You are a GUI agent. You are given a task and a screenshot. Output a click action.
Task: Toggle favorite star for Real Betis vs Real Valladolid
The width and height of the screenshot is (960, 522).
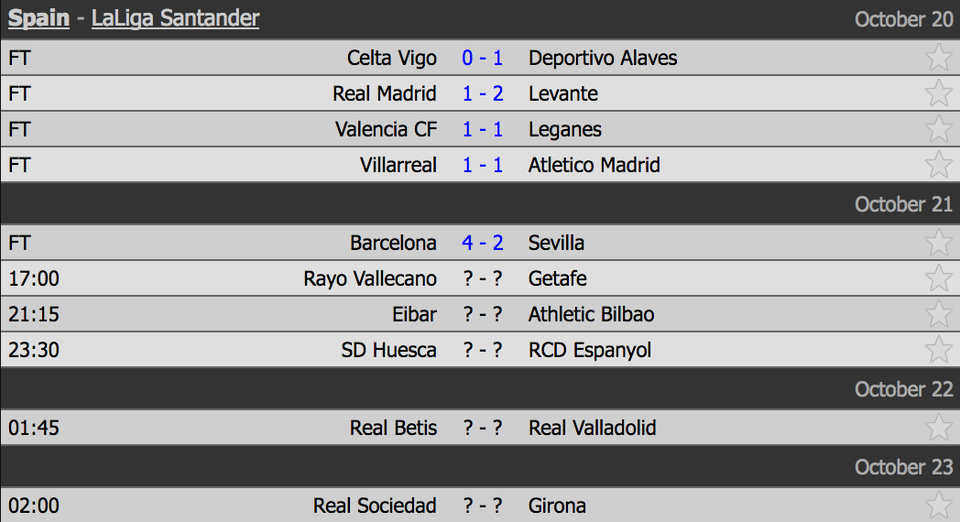tap(938, 427)
